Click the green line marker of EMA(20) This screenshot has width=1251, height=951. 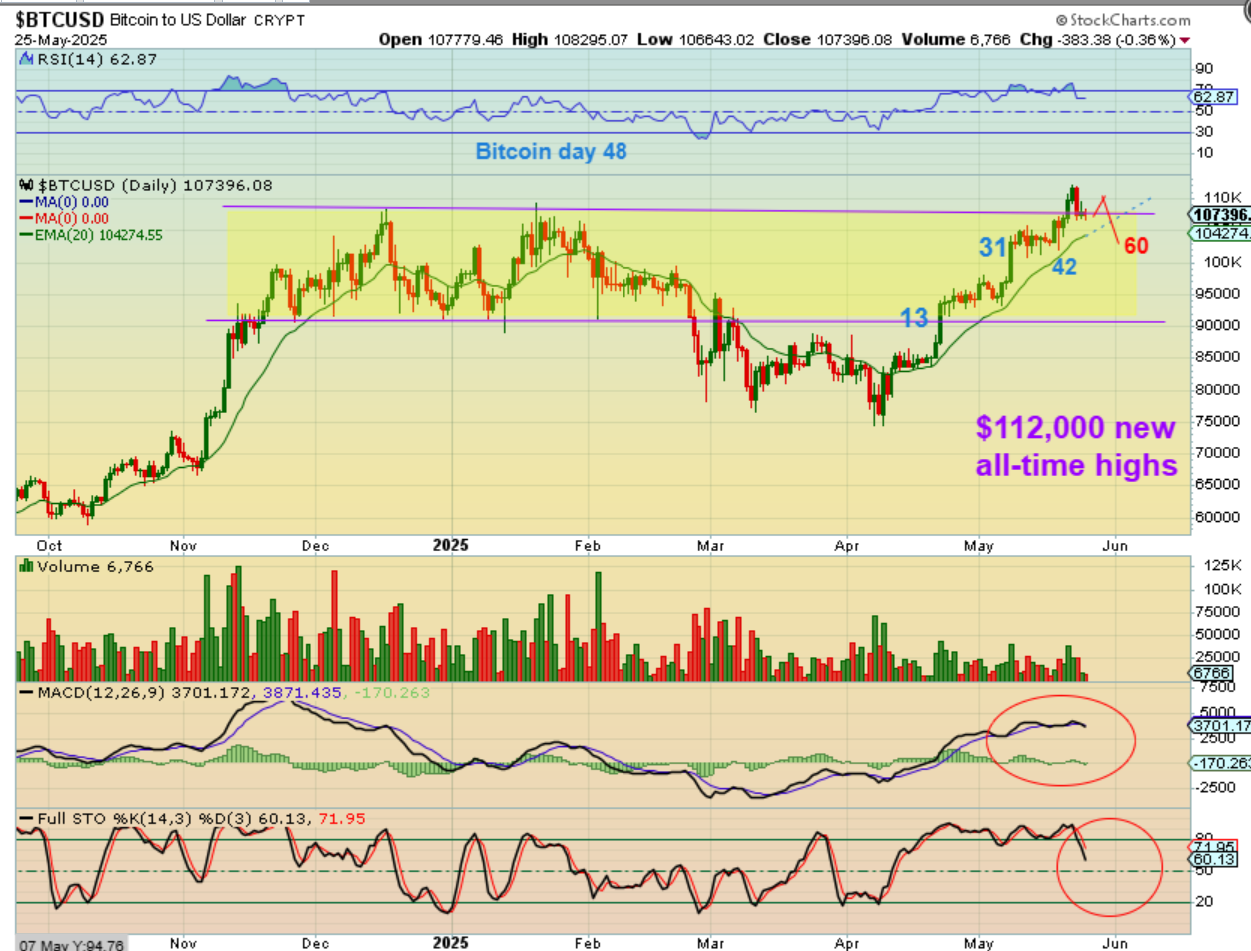(x=24, y=235)
